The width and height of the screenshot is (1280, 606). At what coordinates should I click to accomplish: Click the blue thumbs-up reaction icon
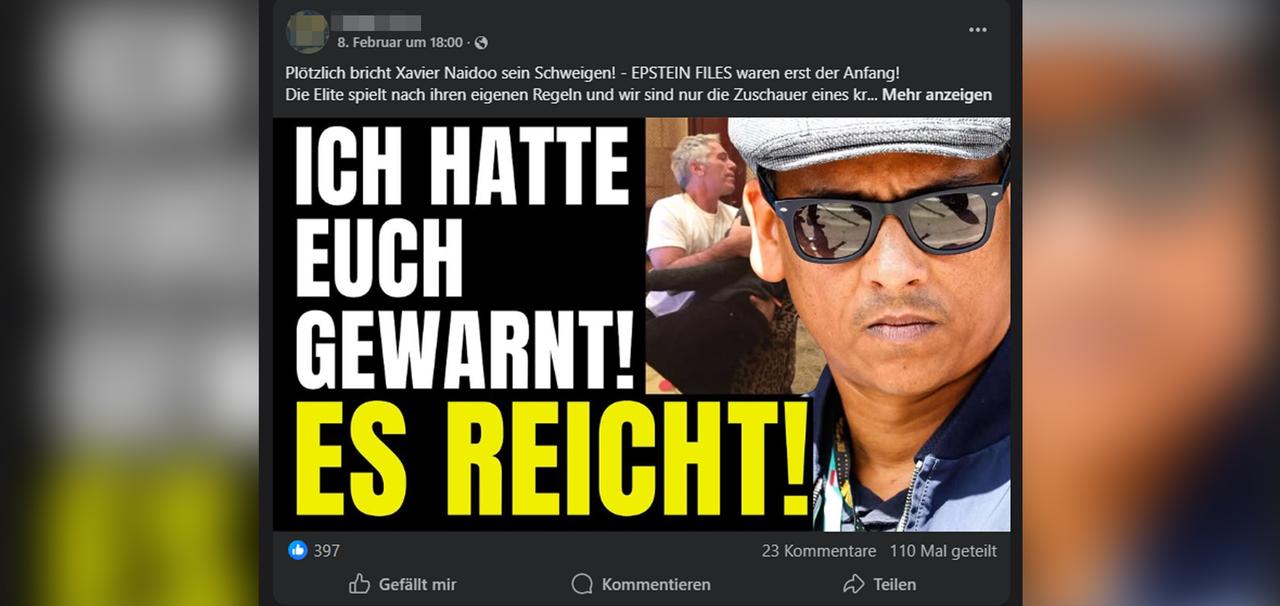coord(298,550)
